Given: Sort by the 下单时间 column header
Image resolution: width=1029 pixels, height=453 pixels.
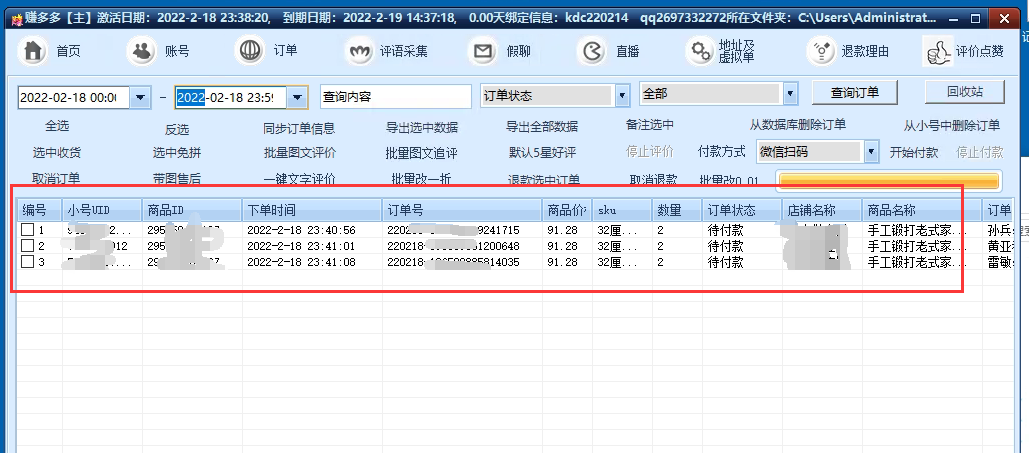Looking at the screenshot, I should [312, 210].
